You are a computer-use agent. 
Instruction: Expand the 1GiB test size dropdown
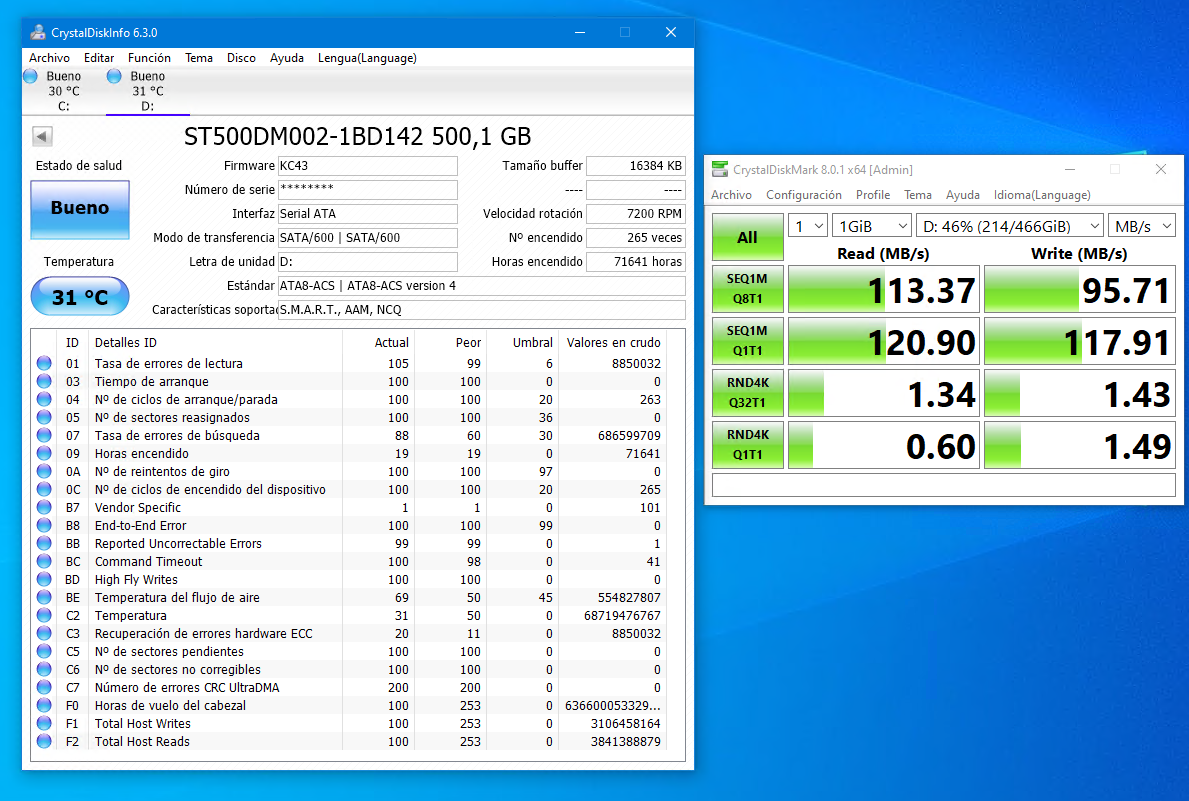pos(872,226)
